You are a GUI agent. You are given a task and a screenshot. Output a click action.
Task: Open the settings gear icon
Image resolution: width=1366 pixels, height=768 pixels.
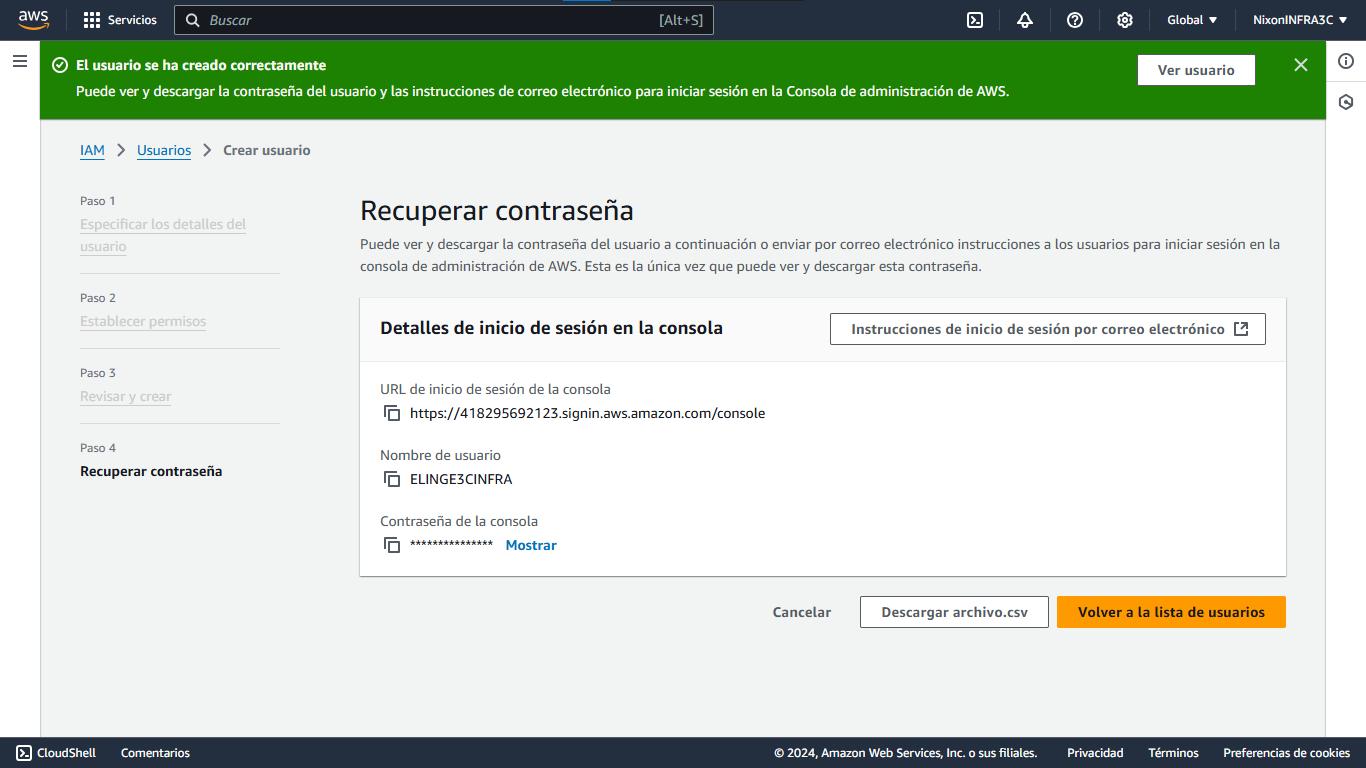pyautogui.click(x=1125, y=20)
